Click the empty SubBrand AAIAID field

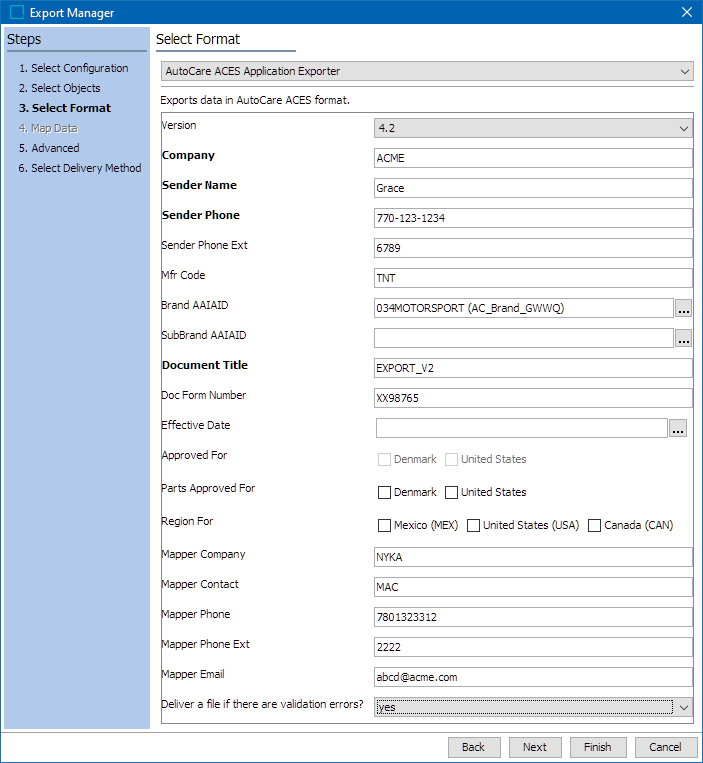click(x=523, y=338)
